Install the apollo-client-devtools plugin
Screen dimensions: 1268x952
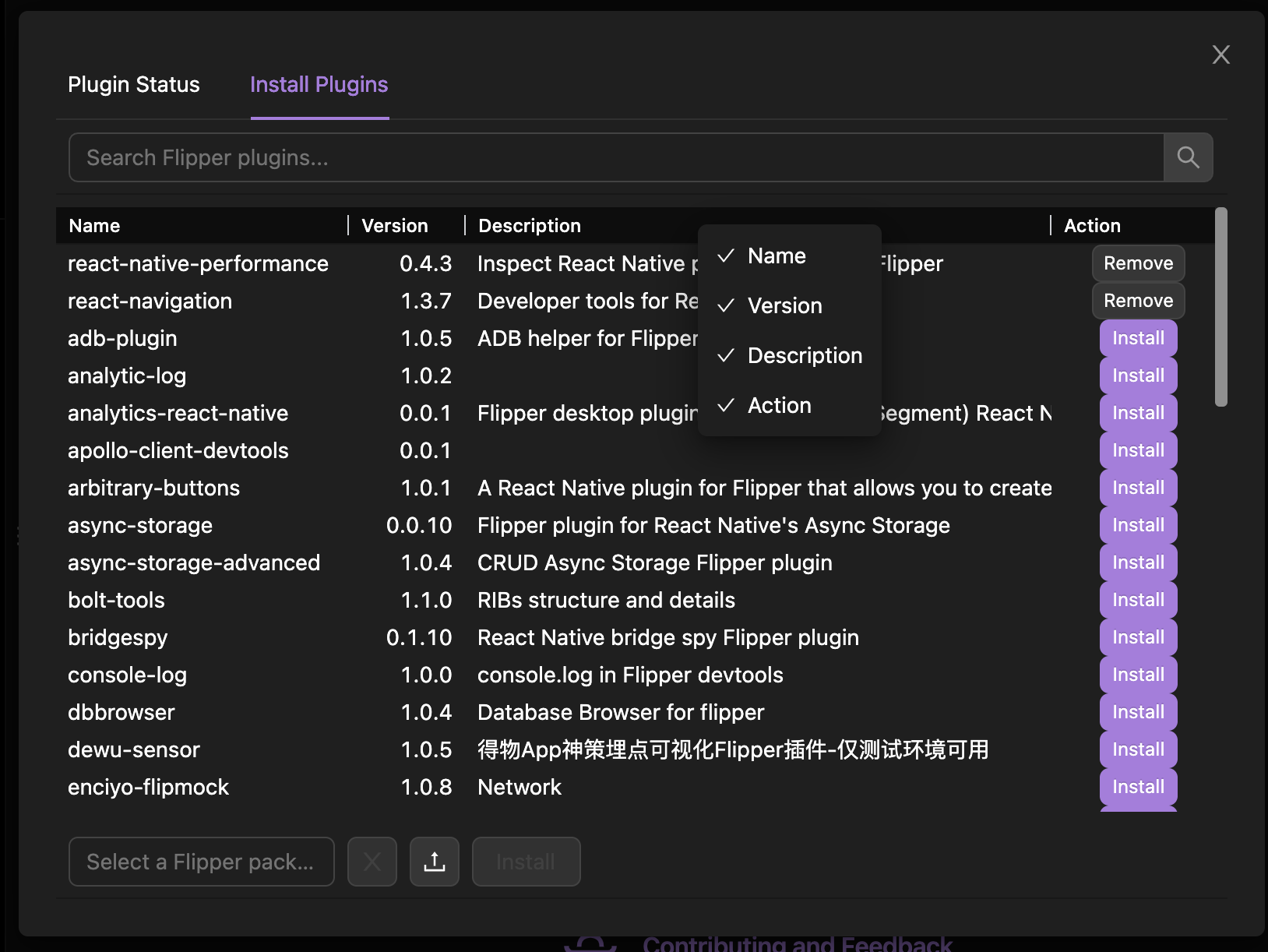tap(1138, 450)
